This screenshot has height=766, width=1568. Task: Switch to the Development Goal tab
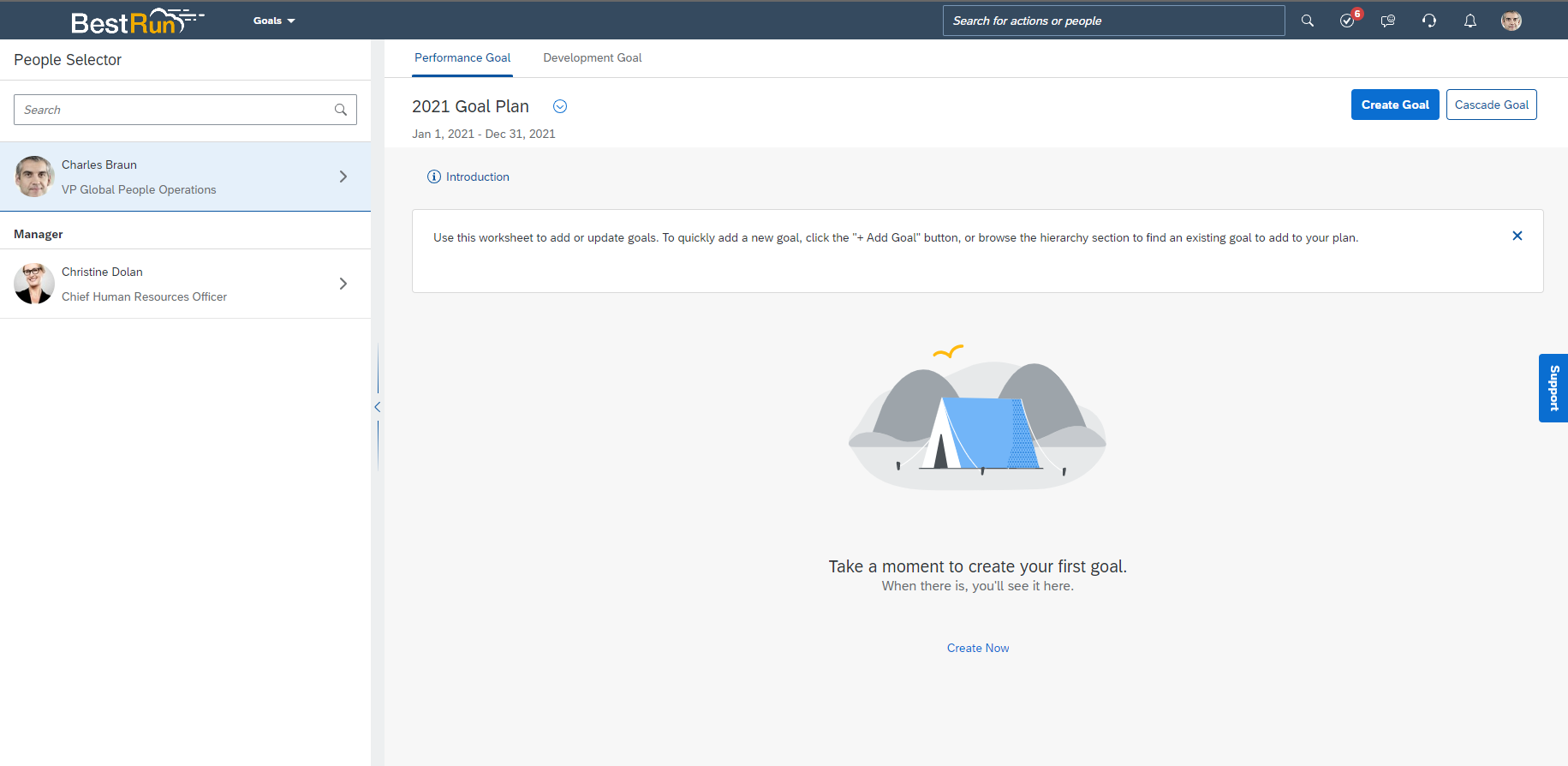click(x=593, y=58)
